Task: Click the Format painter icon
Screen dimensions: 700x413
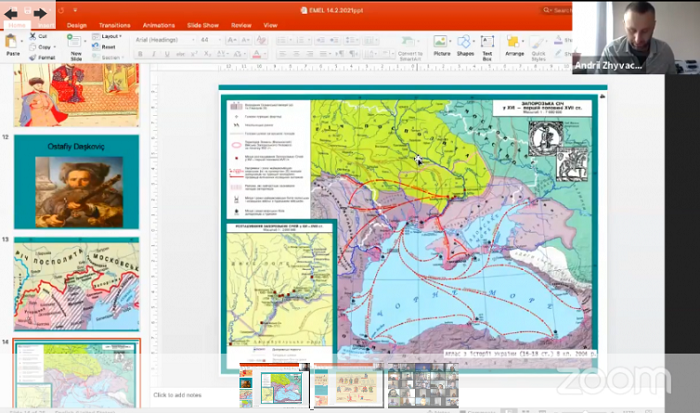Action: click(x=33, y=58)
